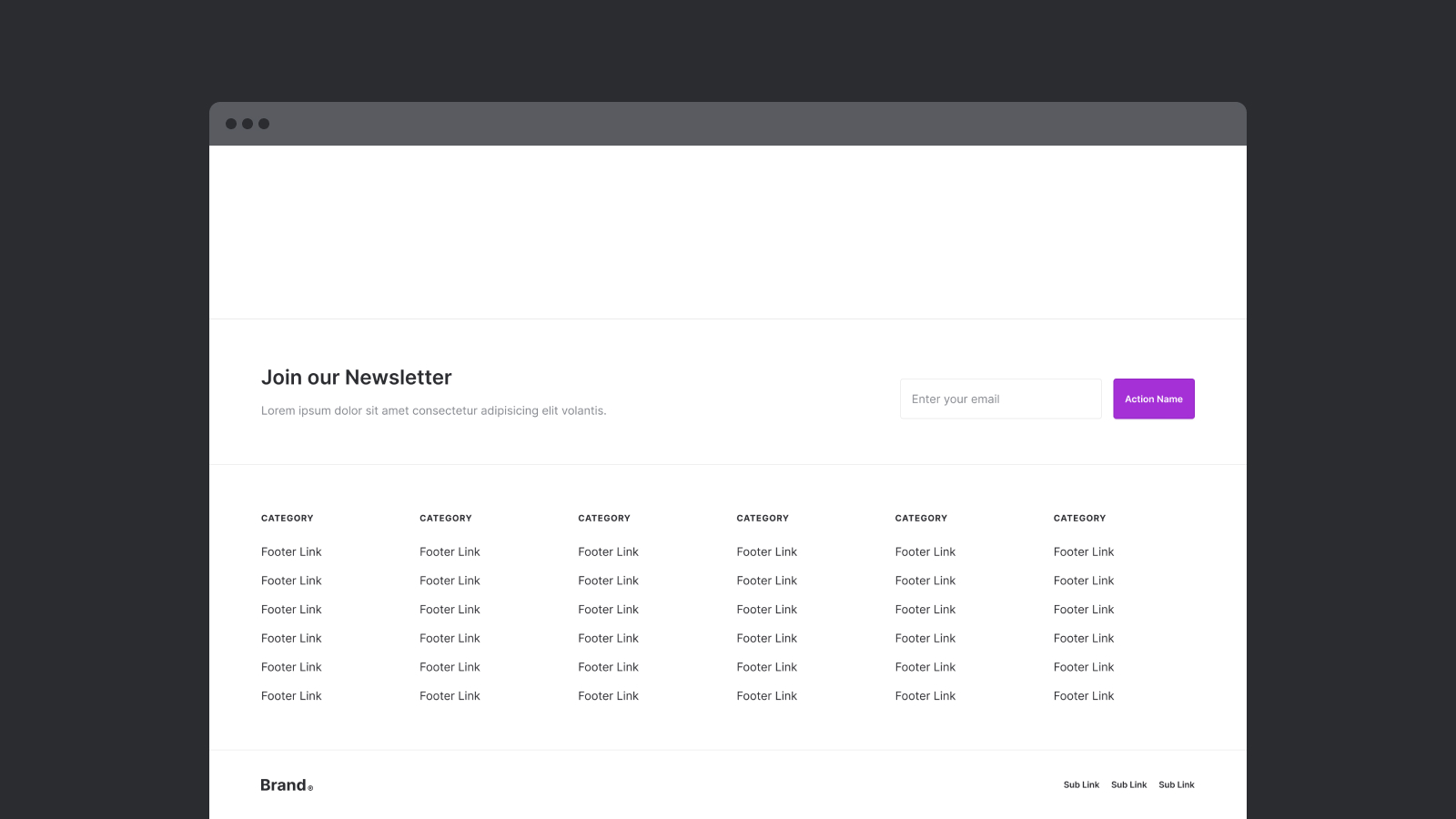Click the first dot in the window title bar

coord(231,124)
